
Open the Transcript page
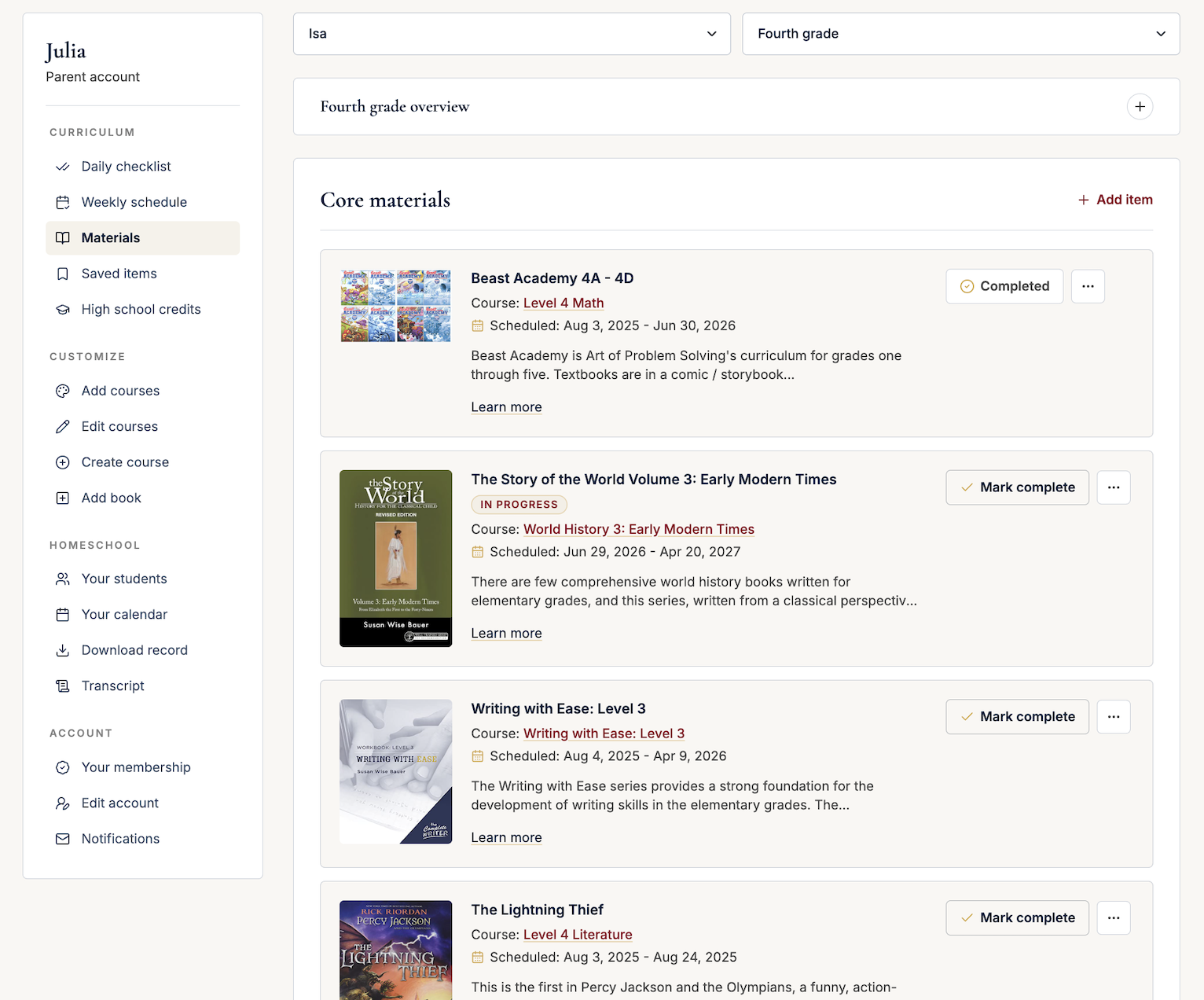[x=142, y=686]
